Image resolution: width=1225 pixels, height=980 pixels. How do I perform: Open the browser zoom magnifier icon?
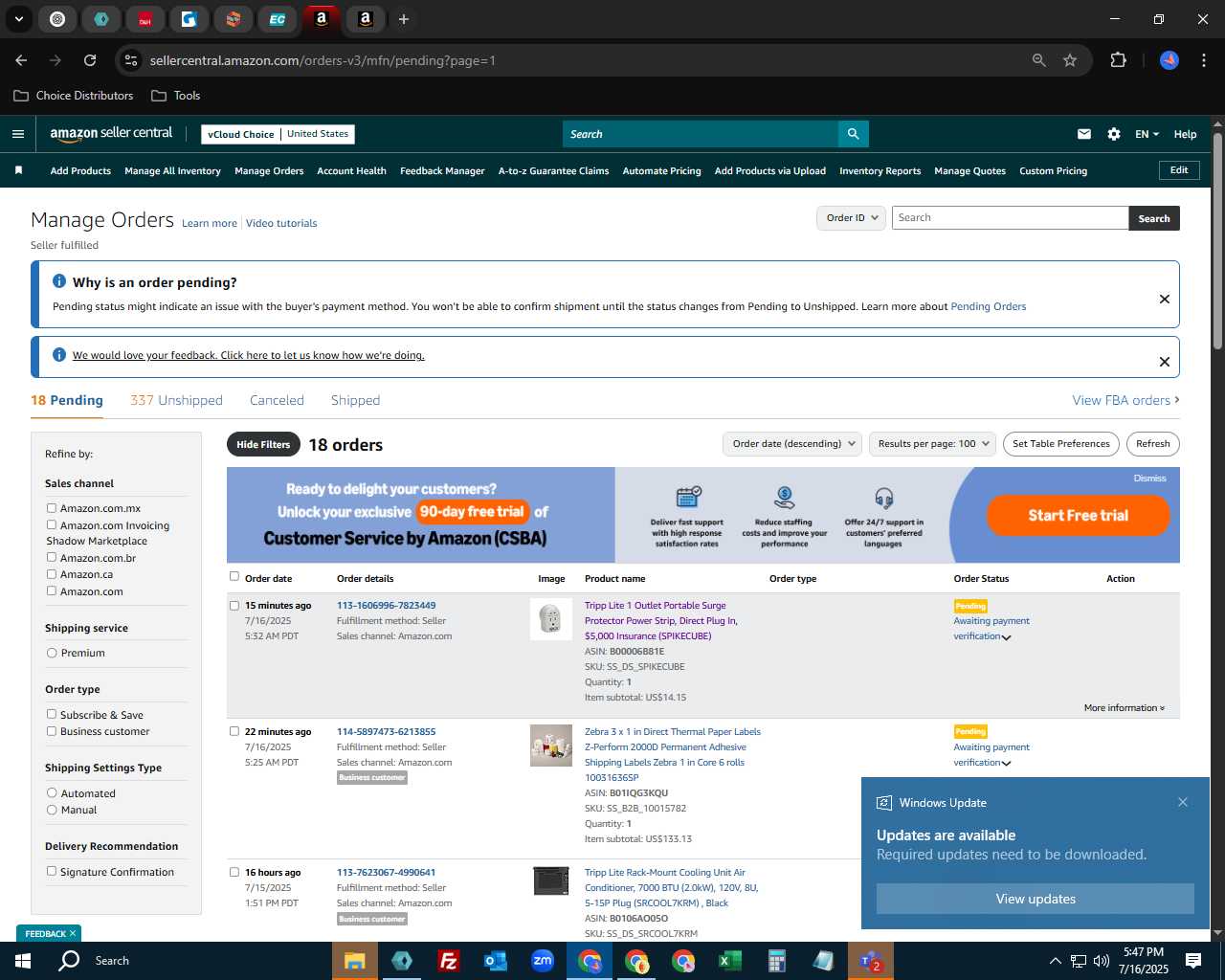1039,60
